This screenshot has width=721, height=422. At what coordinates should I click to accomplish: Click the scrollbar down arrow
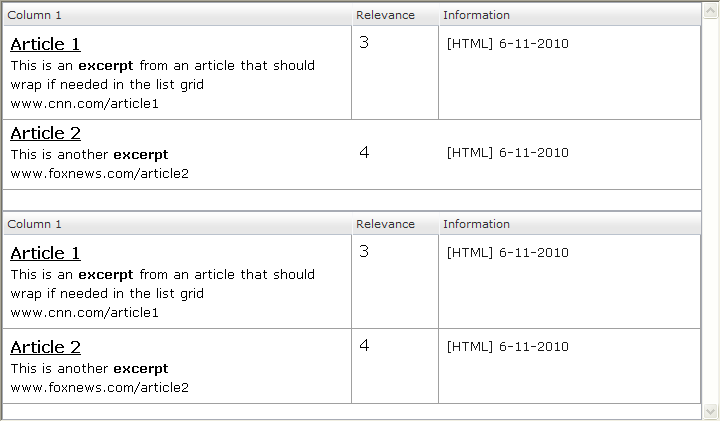(x=710, y=411)
